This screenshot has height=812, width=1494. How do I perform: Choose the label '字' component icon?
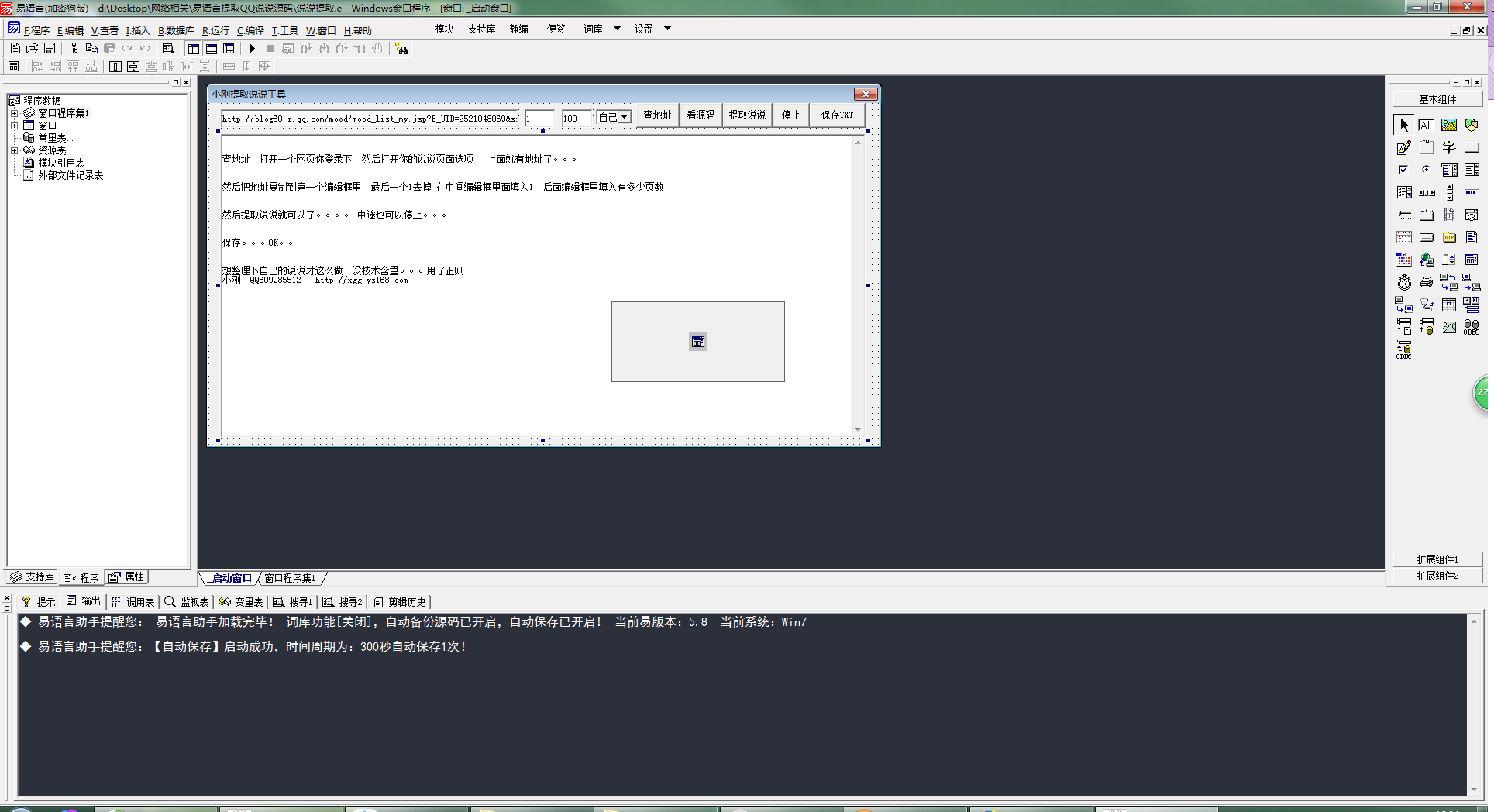coord(1448,147)
